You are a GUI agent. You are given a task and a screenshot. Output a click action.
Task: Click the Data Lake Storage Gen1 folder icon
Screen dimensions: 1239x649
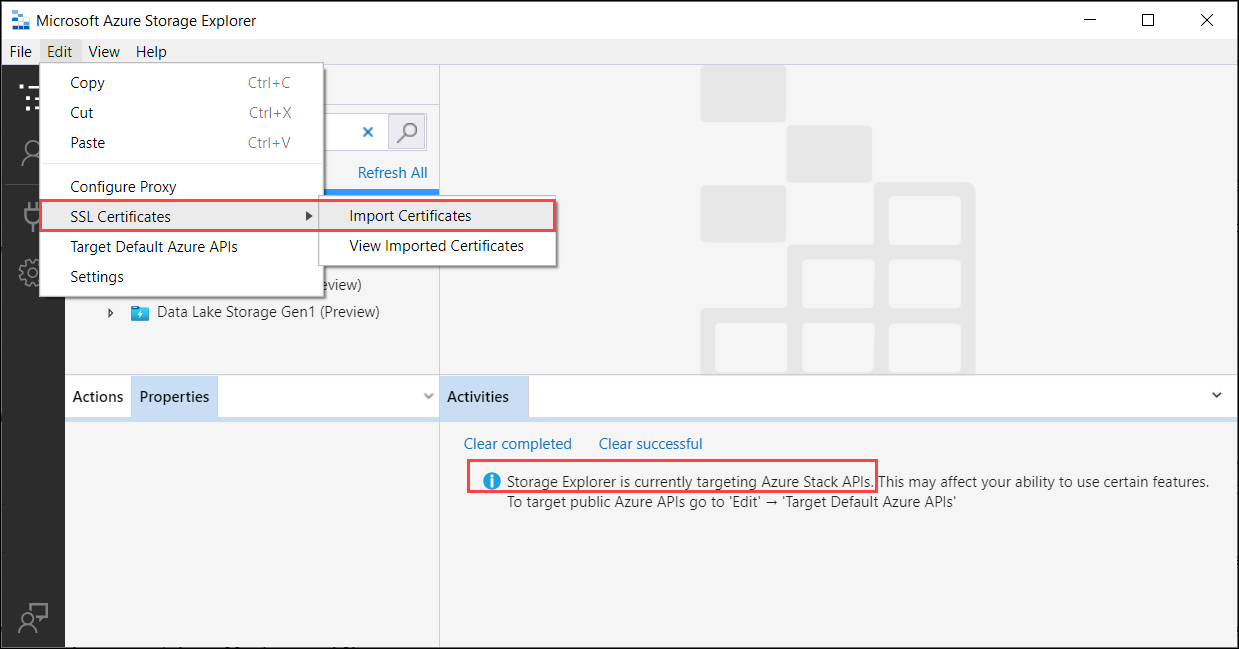[x=139, y=311]
